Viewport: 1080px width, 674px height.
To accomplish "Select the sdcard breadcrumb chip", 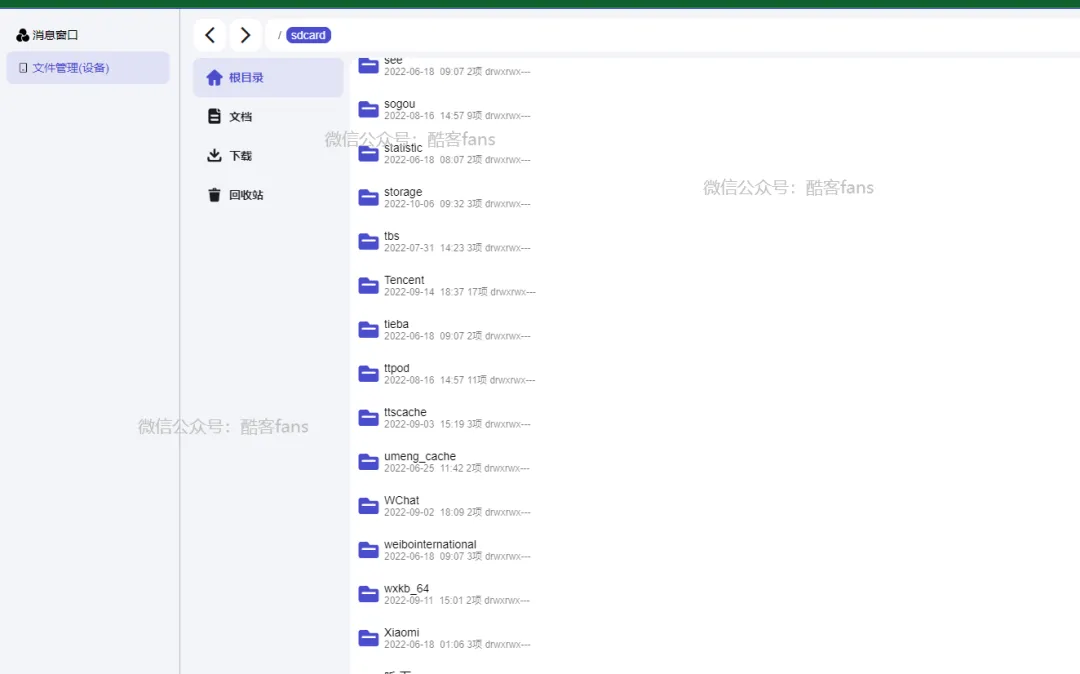I will click(308, 35).
